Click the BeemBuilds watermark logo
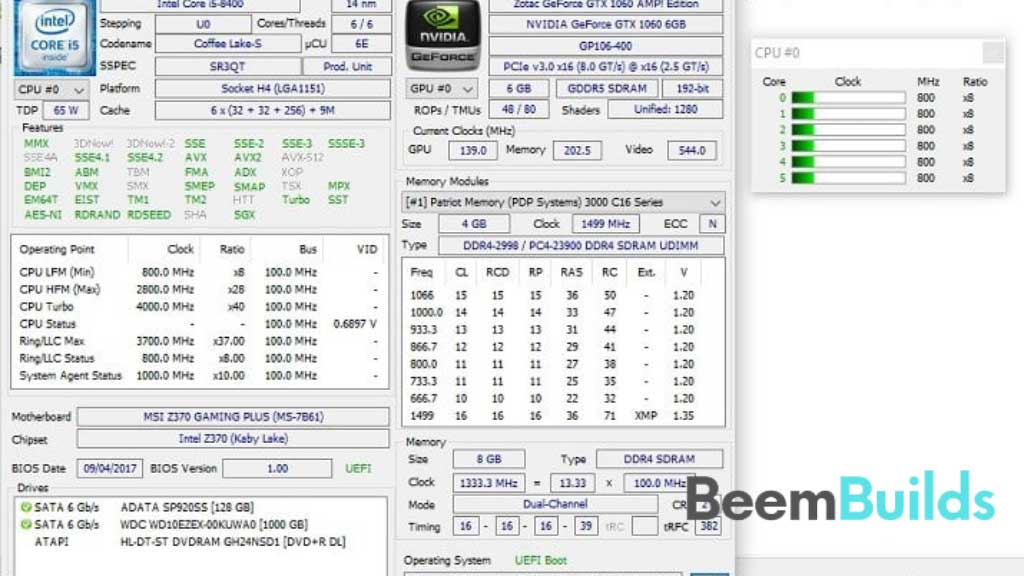 pyautogui.click(x=840, y=499)
